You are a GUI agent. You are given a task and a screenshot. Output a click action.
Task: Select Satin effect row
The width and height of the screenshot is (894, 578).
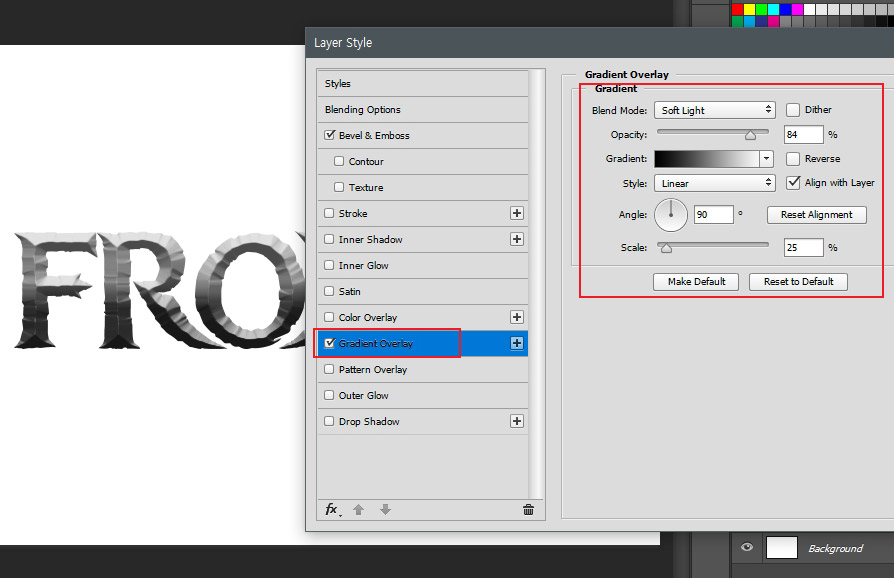[x=422, y=291]
